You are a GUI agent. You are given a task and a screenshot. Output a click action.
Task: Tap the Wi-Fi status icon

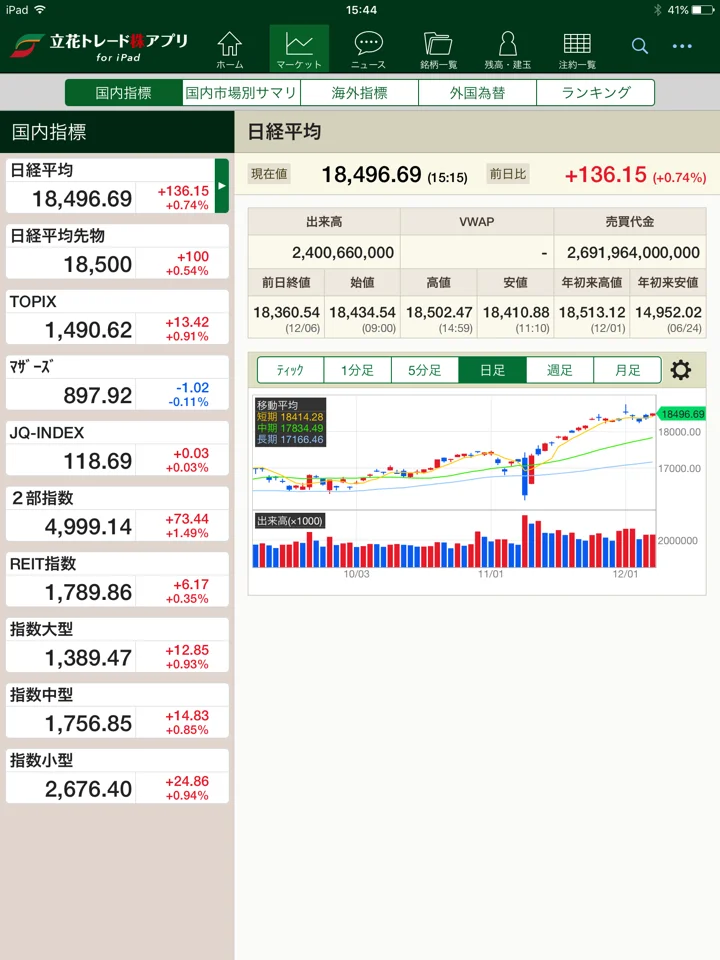[x=40, y=9]
